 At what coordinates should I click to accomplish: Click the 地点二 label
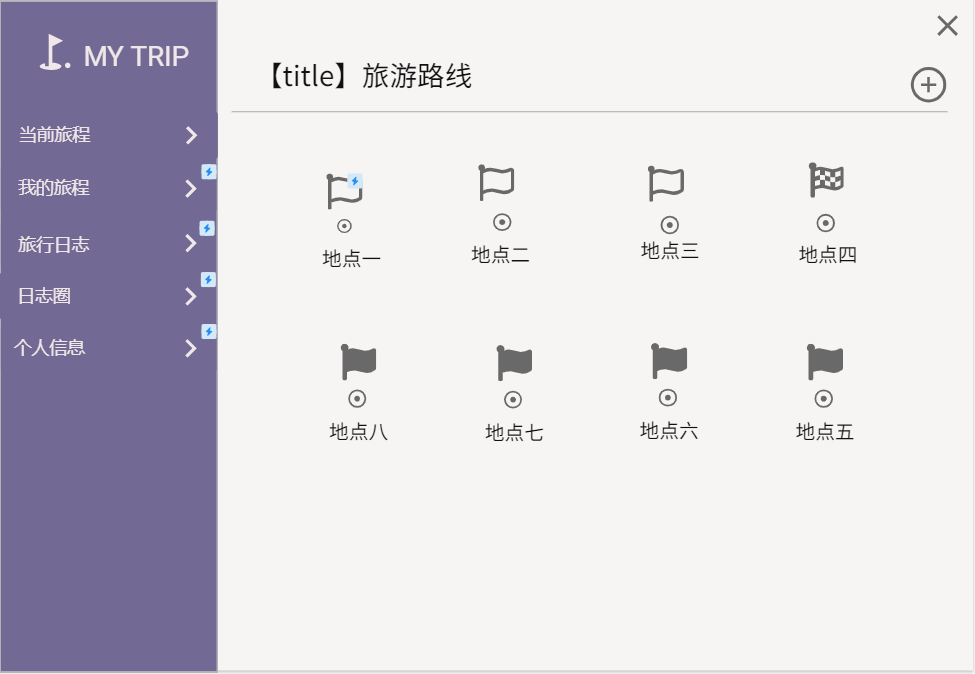(501, 254)
